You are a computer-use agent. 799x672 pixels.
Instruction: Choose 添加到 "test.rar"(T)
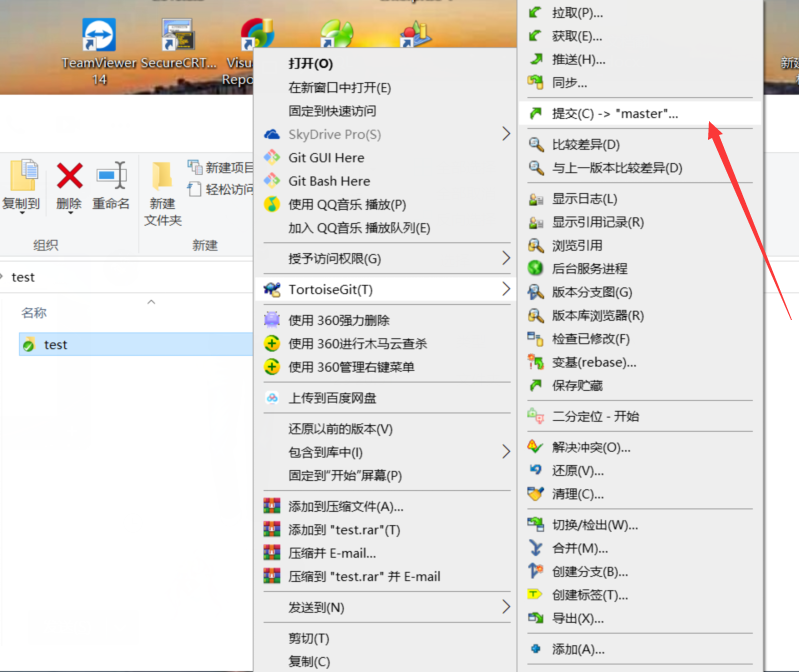tap(344, 530)
